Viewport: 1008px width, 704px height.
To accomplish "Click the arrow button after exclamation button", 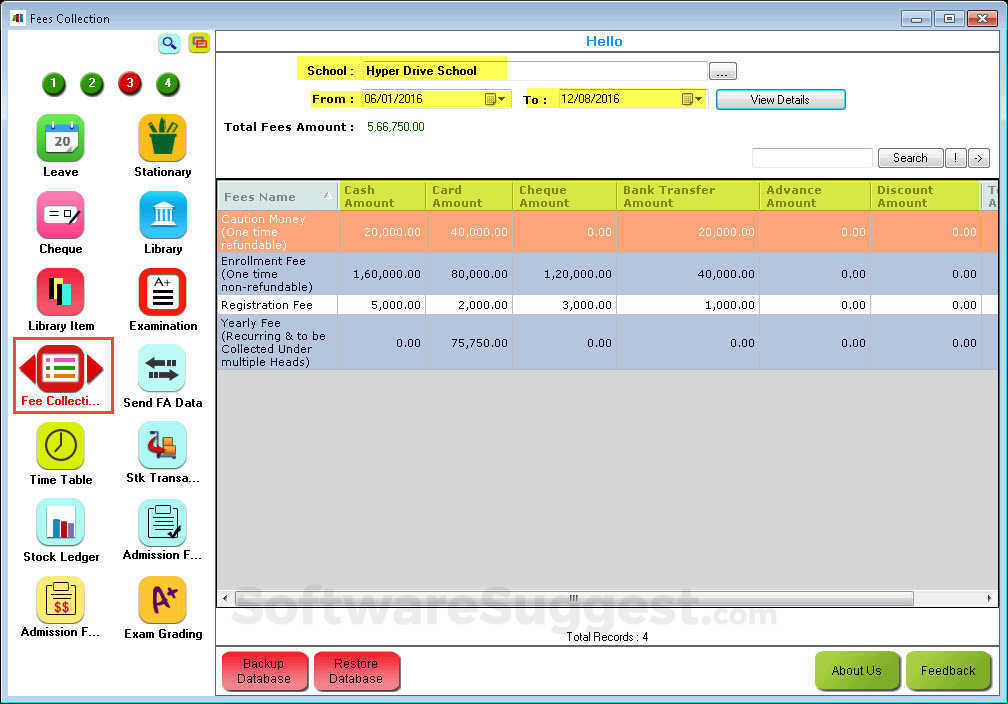I will tap(979, 158).
